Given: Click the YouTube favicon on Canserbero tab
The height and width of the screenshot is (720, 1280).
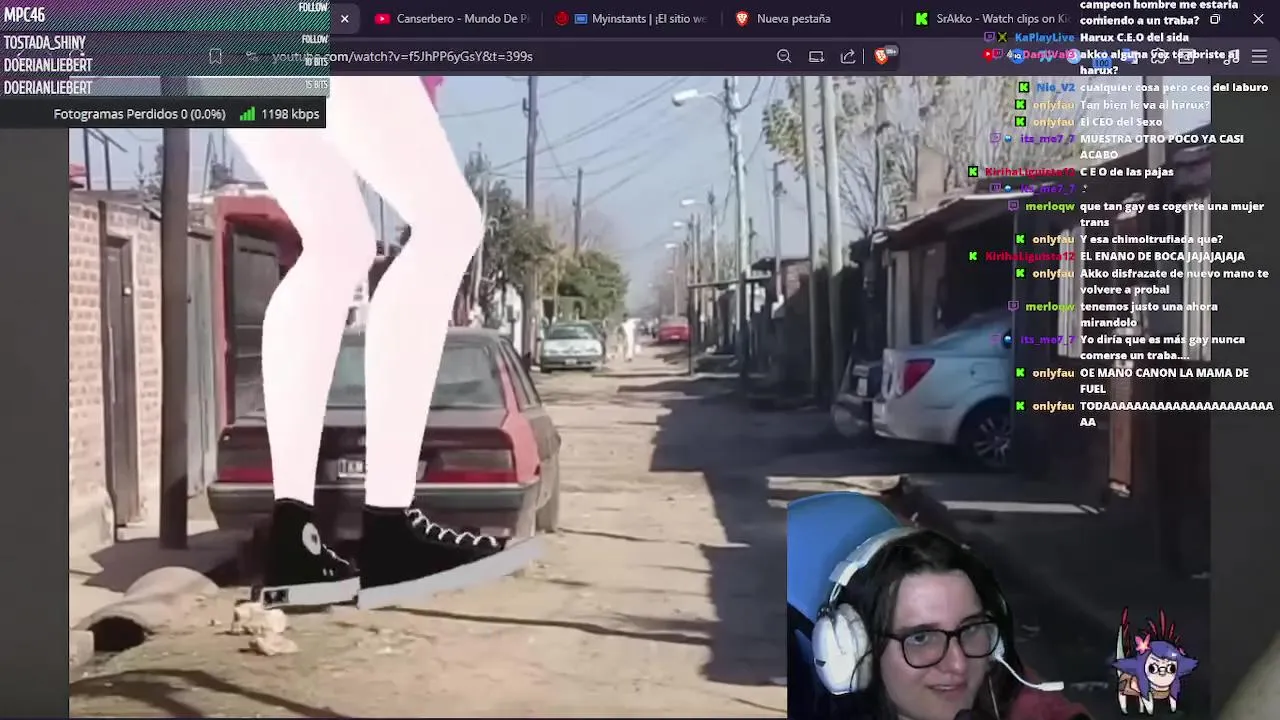Looking at the screenshot, I should (382, 18).
